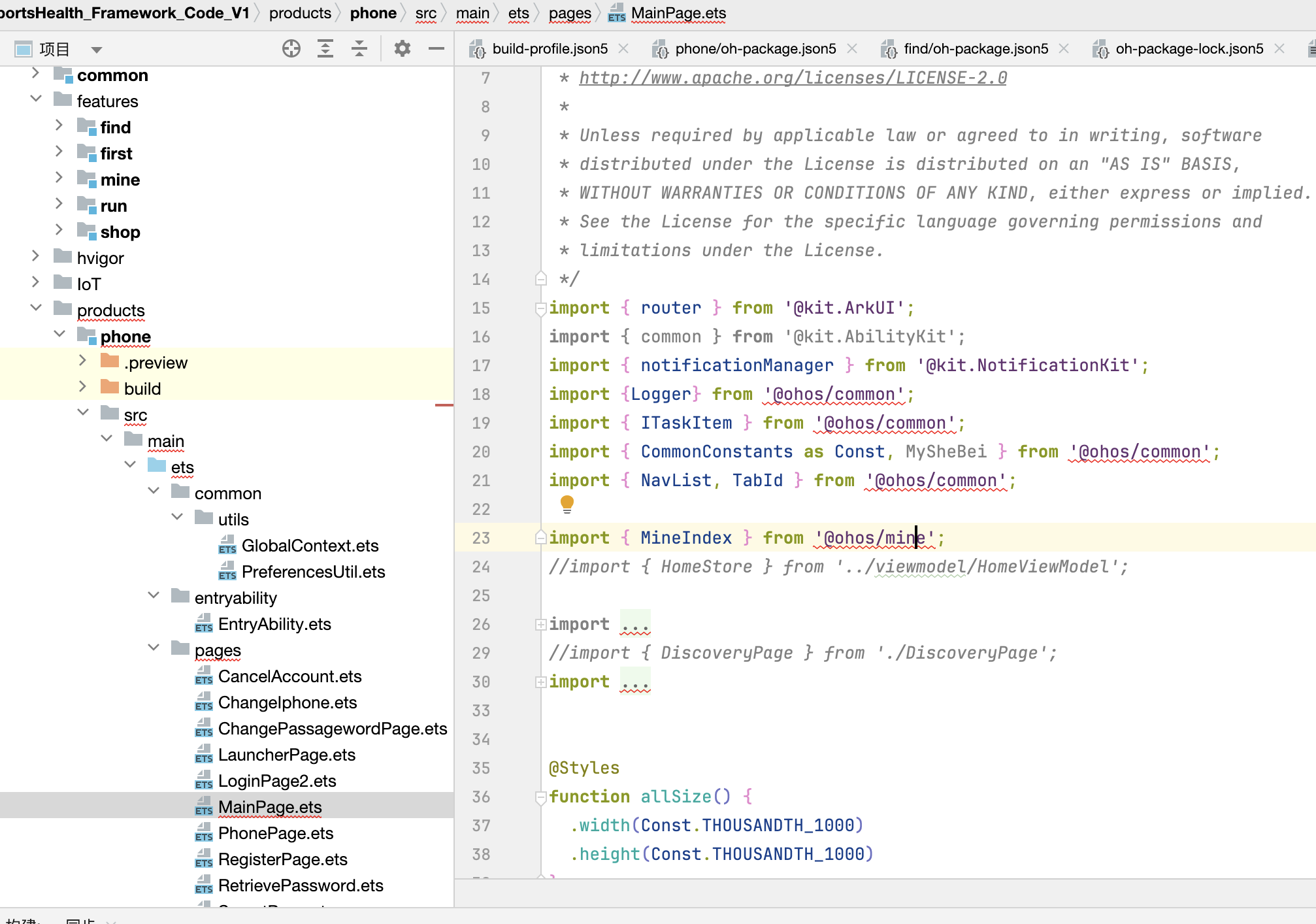Fold the import block at line 15
This screenshot has width=1316, height=924.
tap(540, 308)
